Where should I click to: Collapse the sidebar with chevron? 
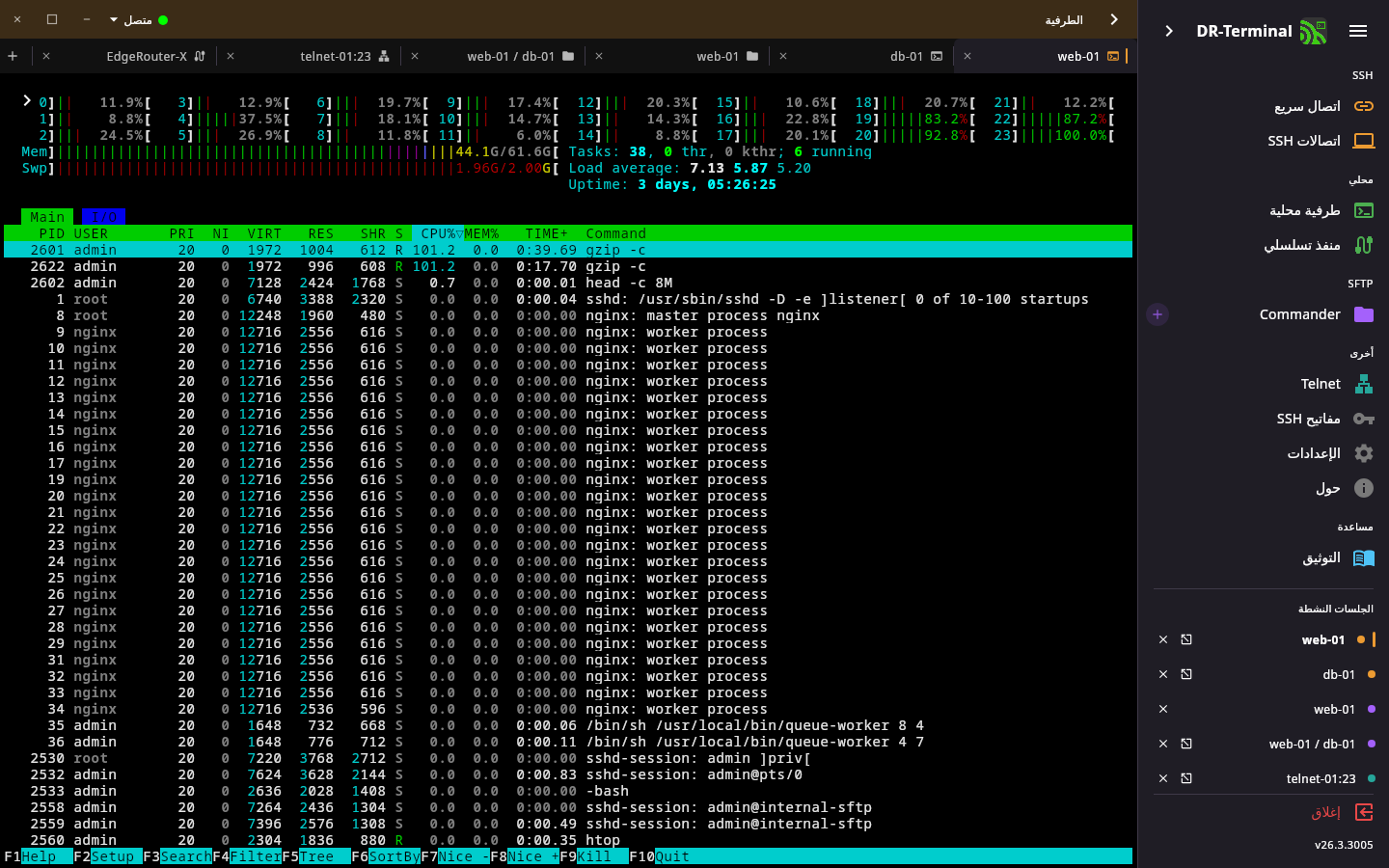pos(1169,31)
